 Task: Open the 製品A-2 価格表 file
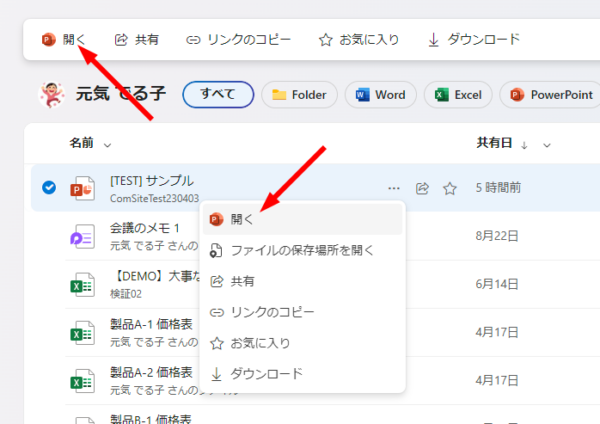pyautogui.click(x=151, y=372)
